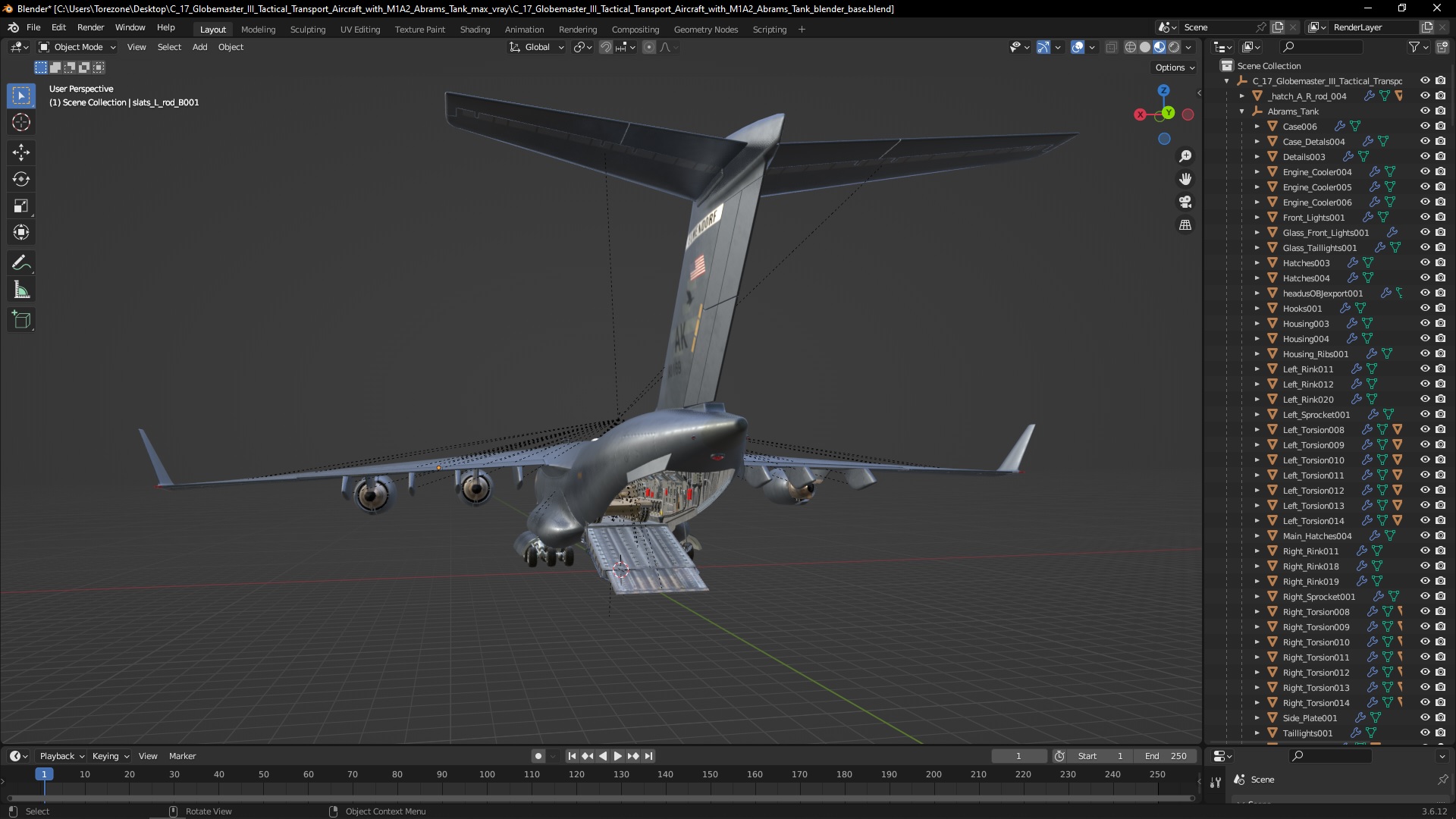Switch to rendered viewport shading
The width and height of the screenshot is (1456, 819).
point(1174,47)
